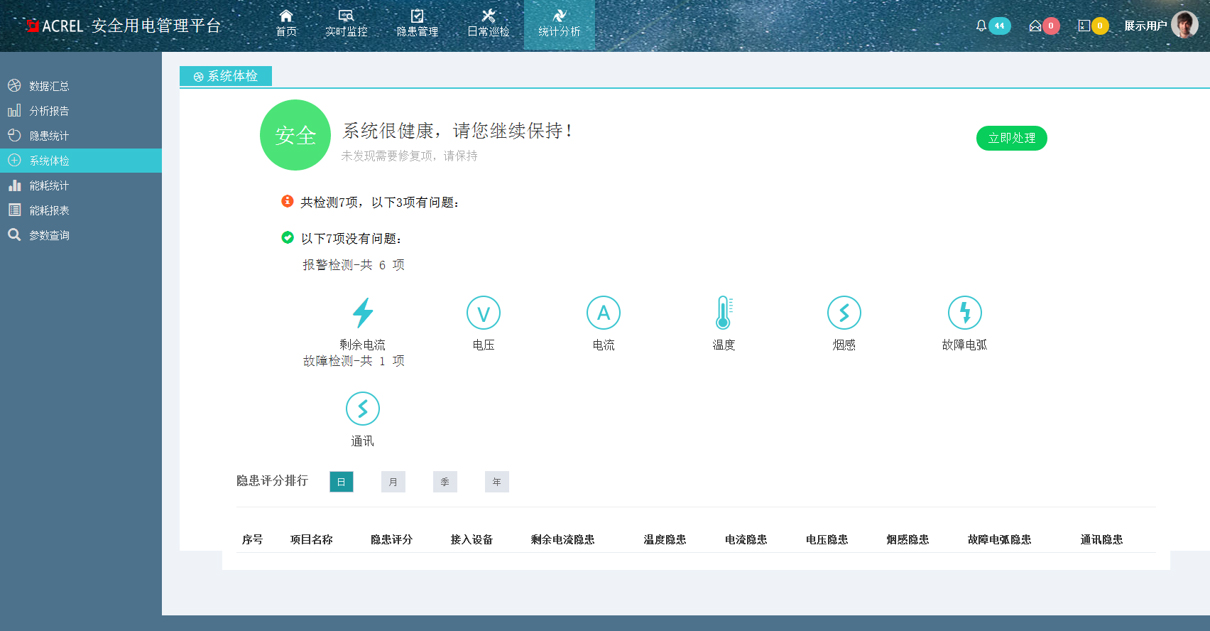Switch to the 实时监控 tab

point(346,24)
